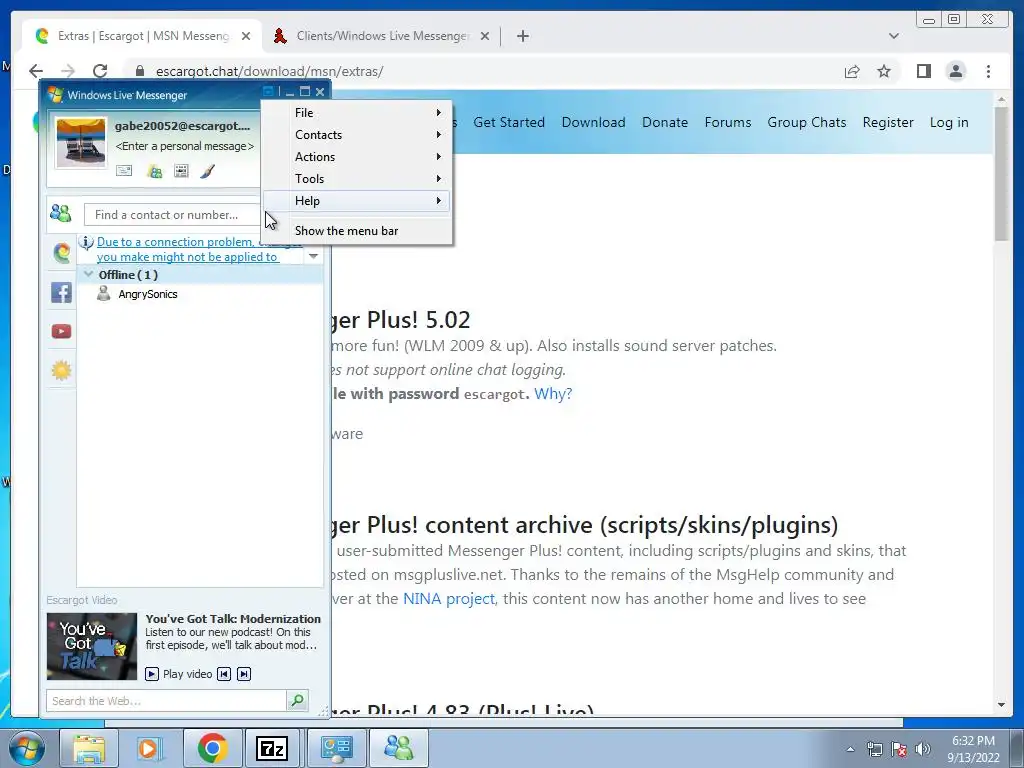Screen dimensions: 1024x768
Task: Click the show menu icon in Messenger title bar
Action: click(268, 91)
